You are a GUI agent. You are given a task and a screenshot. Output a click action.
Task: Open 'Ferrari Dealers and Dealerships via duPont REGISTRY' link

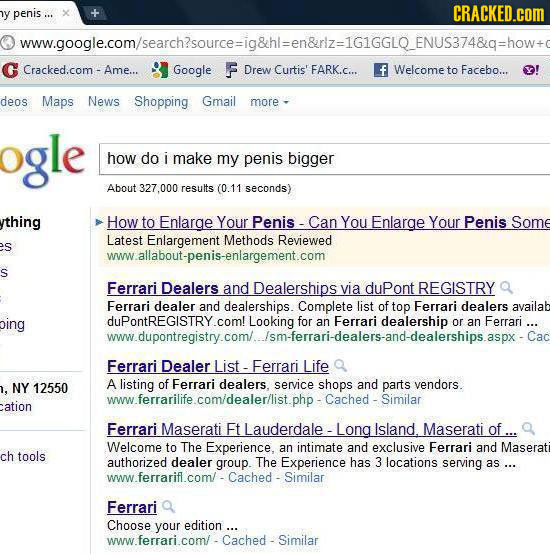tap(301, 288)
